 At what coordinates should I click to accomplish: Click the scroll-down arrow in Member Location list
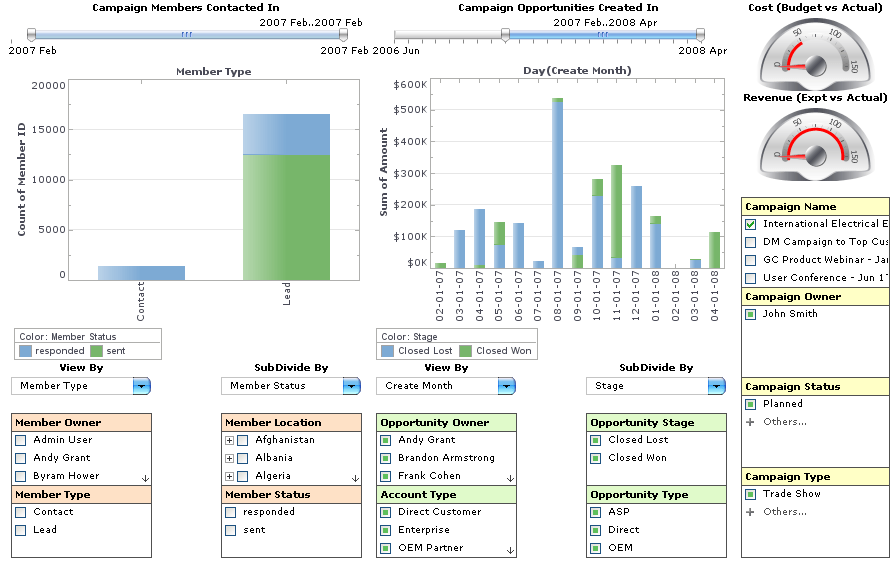355,479
